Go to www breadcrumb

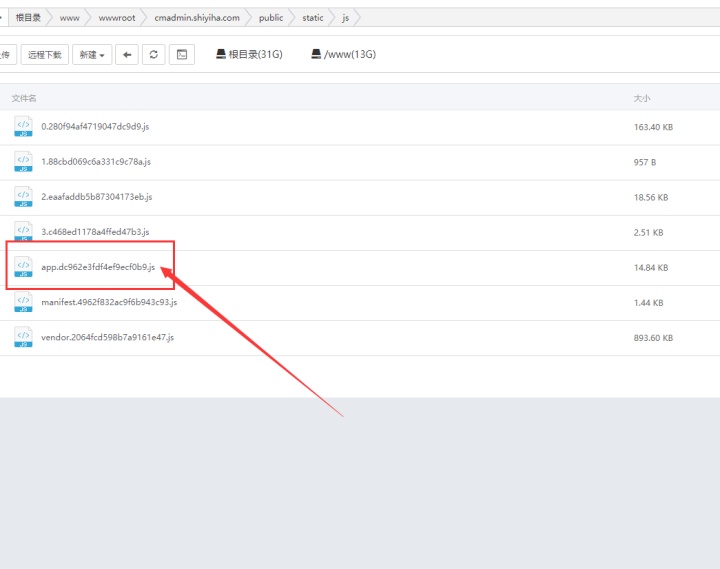(70, 18)
